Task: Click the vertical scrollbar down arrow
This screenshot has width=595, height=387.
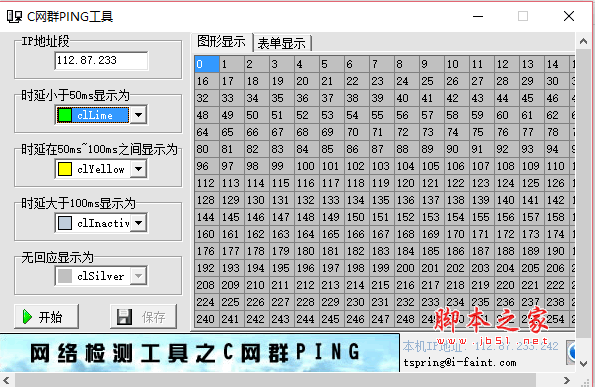Action: 584,364
